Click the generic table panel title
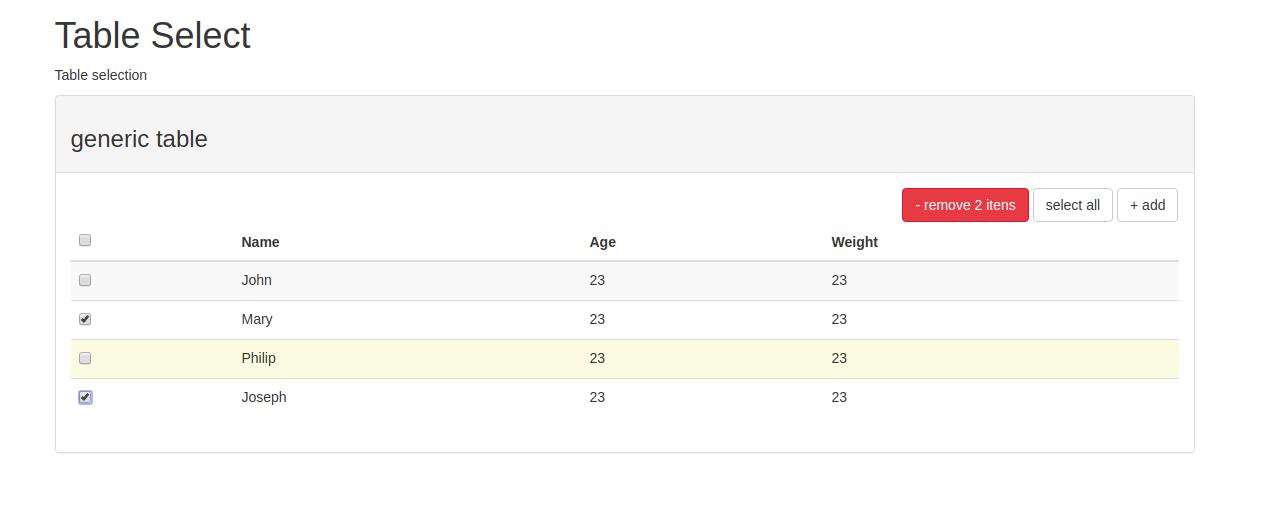The height and width of the screenshot is (520, 1279). pos(139,139)
